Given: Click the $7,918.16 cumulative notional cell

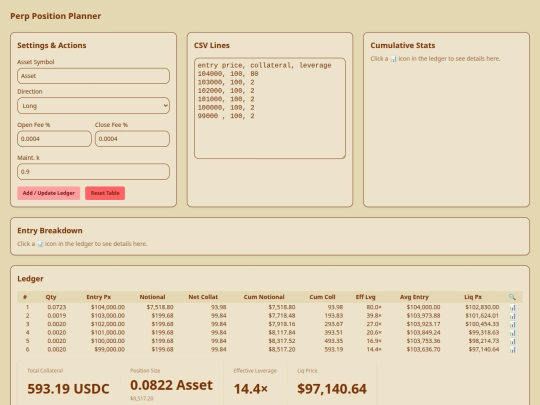Looking at the screenshot, I should click(282, 324).
